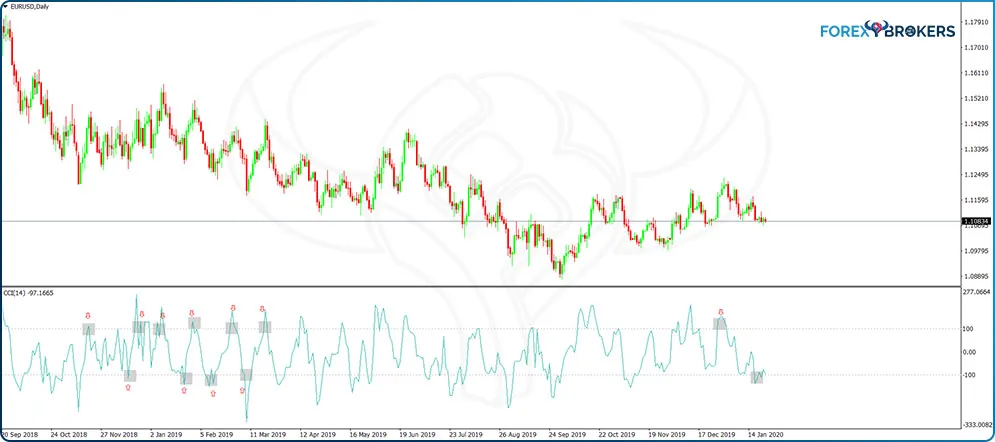Click the leftmost red up arrow below CCI line
Screen dimensions: 995x442
pyautogui.click(x=128, y=387)
